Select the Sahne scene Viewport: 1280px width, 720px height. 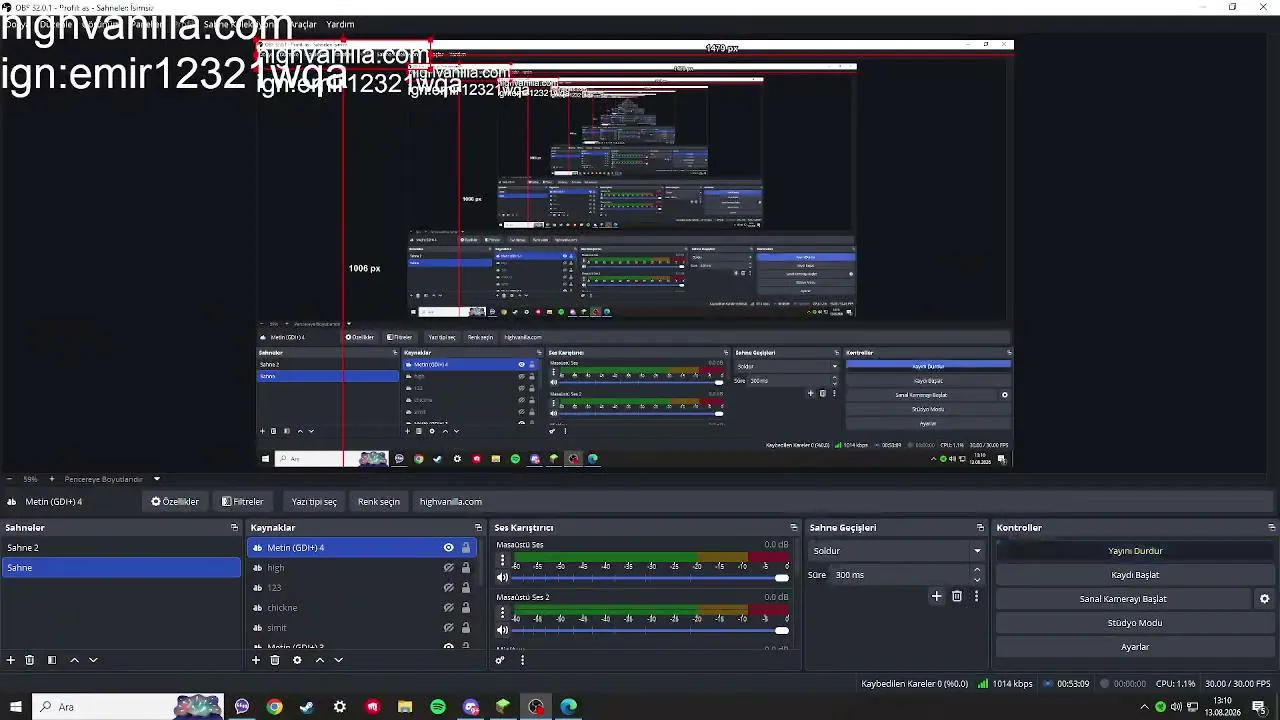pos(121,568)
